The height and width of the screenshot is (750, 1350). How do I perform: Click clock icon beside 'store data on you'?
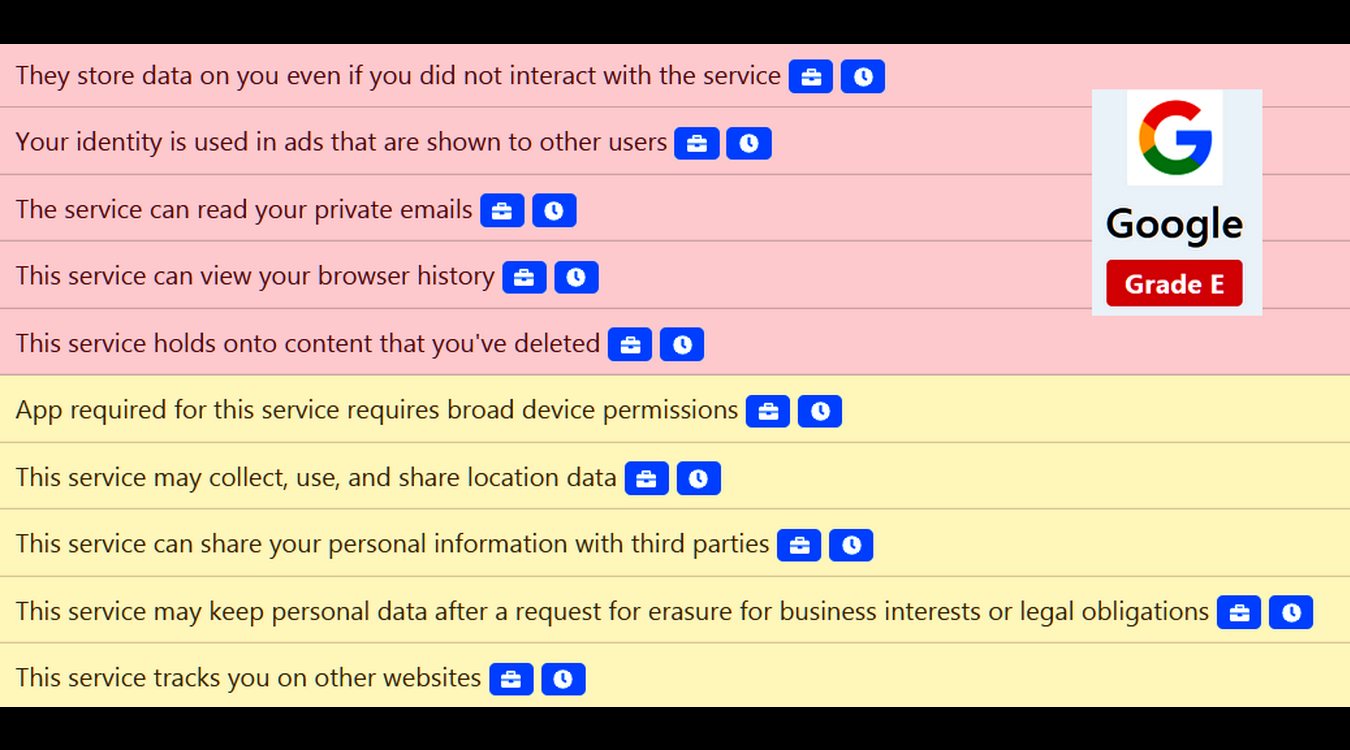(x=863, y=77)
